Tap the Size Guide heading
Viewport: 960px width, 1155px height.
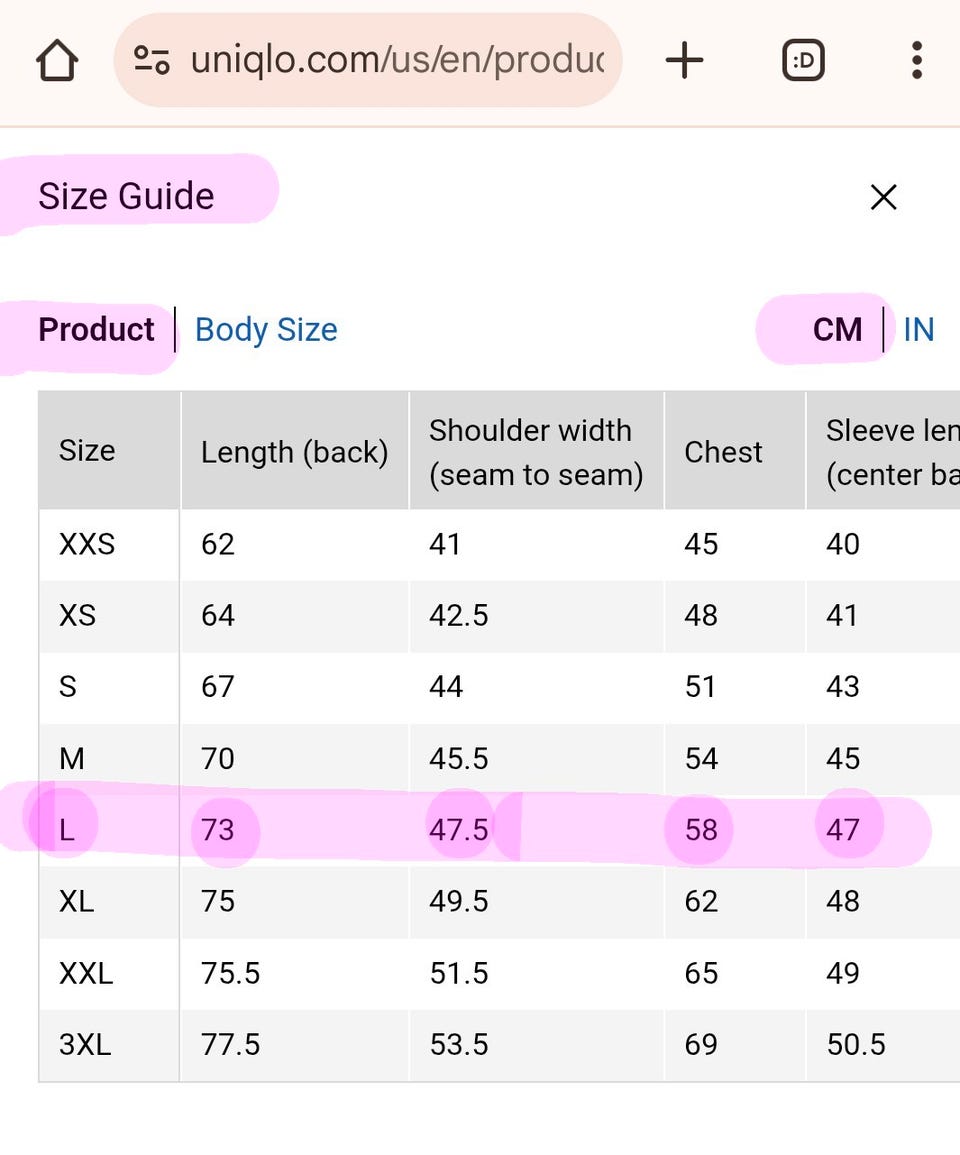click(x=126, y=196)
